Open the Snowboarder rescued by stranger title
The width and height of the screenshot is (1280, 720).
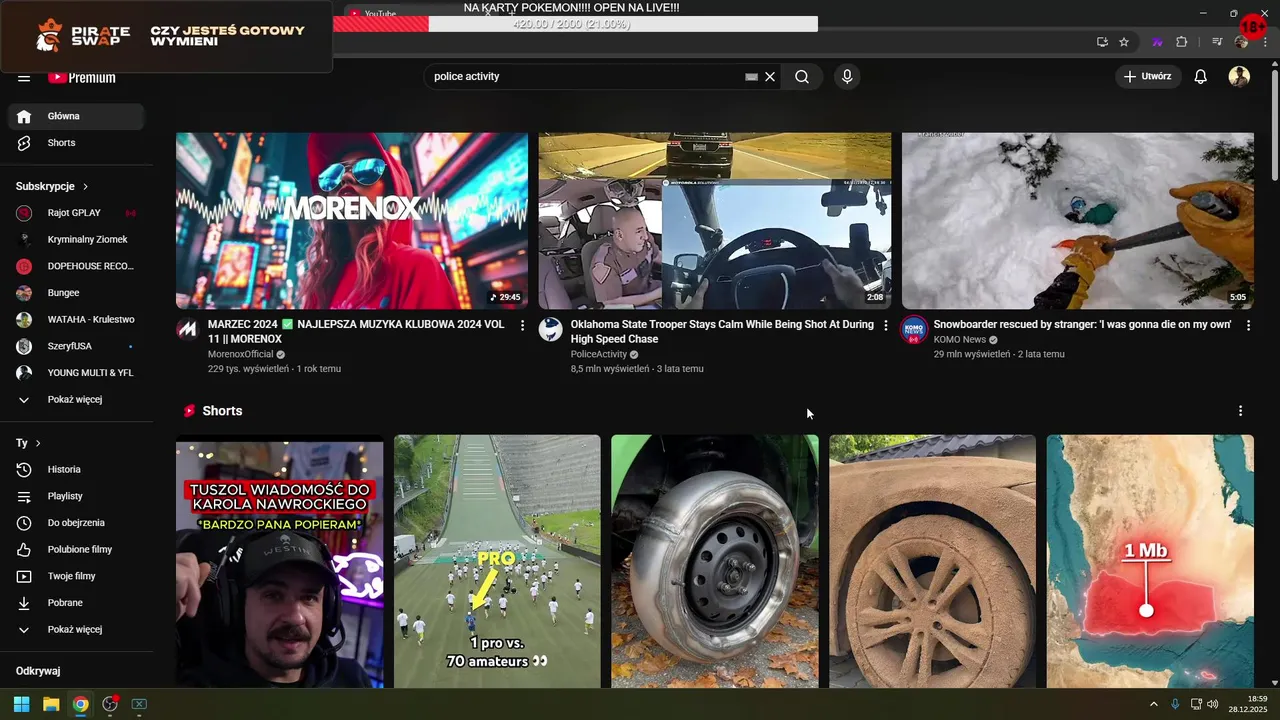coord(1082,325)
